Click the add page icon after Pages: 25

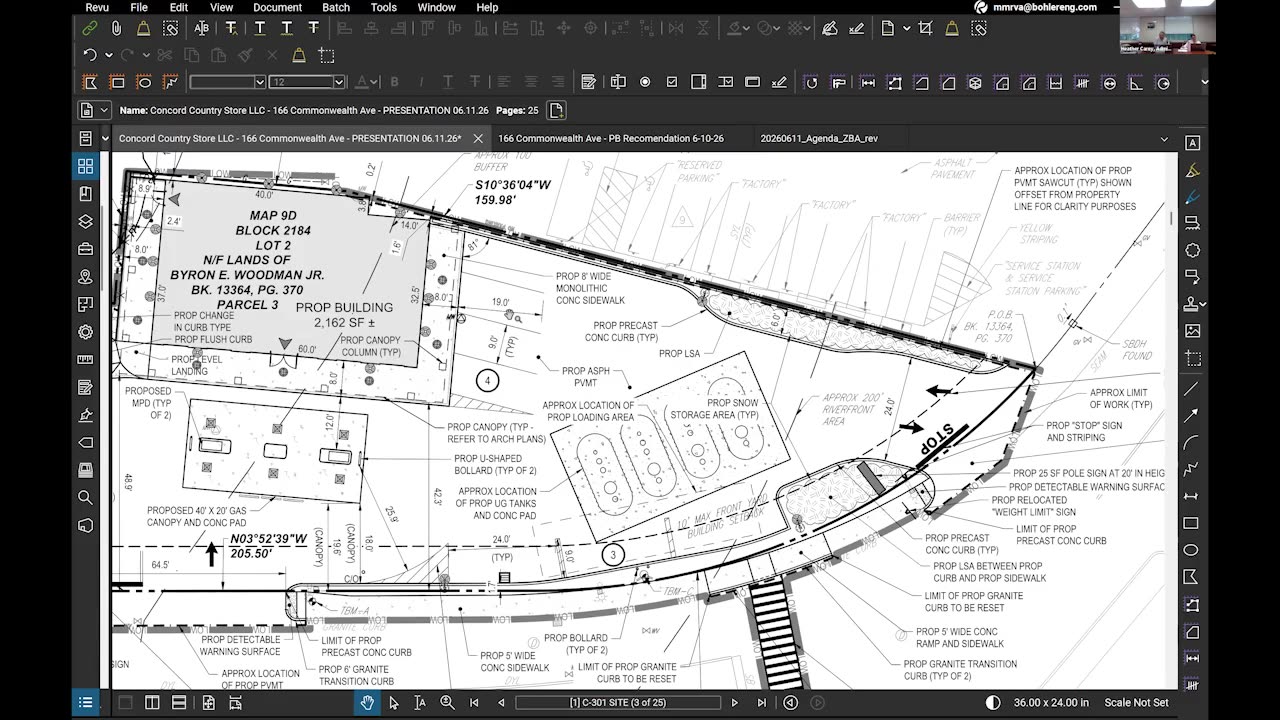tap(556, 110)
